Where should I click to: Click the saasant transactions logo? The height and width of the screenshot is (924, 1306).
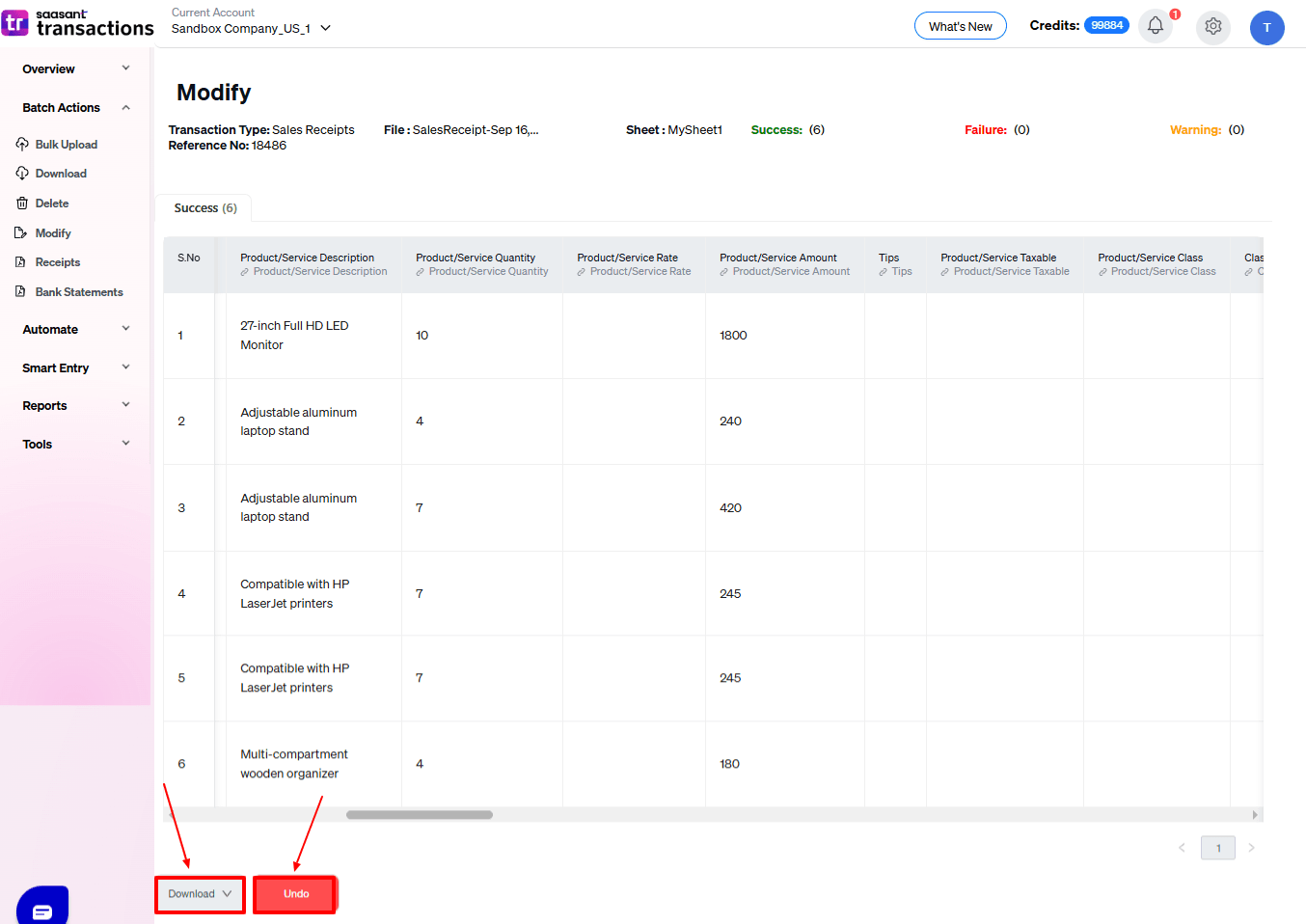point(78,23)
